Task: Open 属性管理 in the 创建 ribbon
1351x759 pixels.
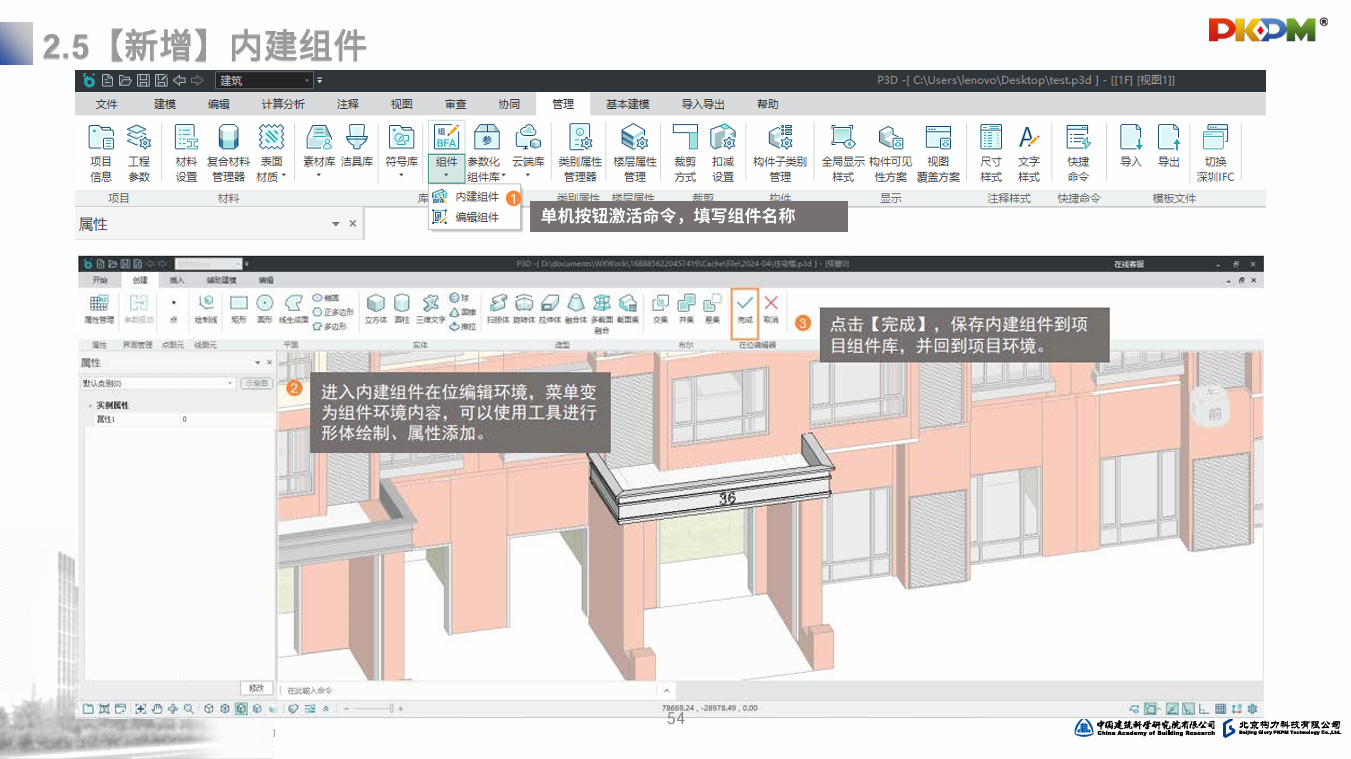Action: click(x=99, y=308)
